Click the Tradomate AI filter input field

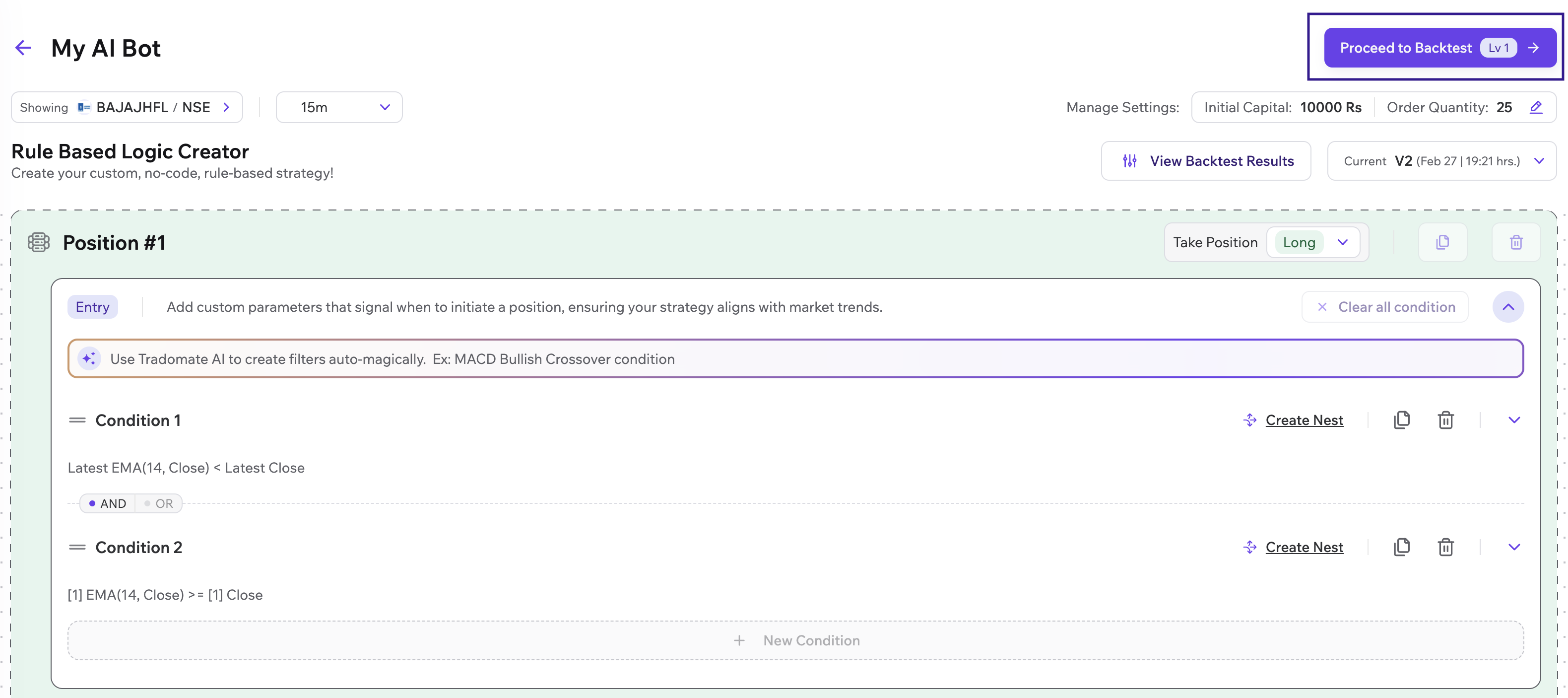click(x=795, y=359)
